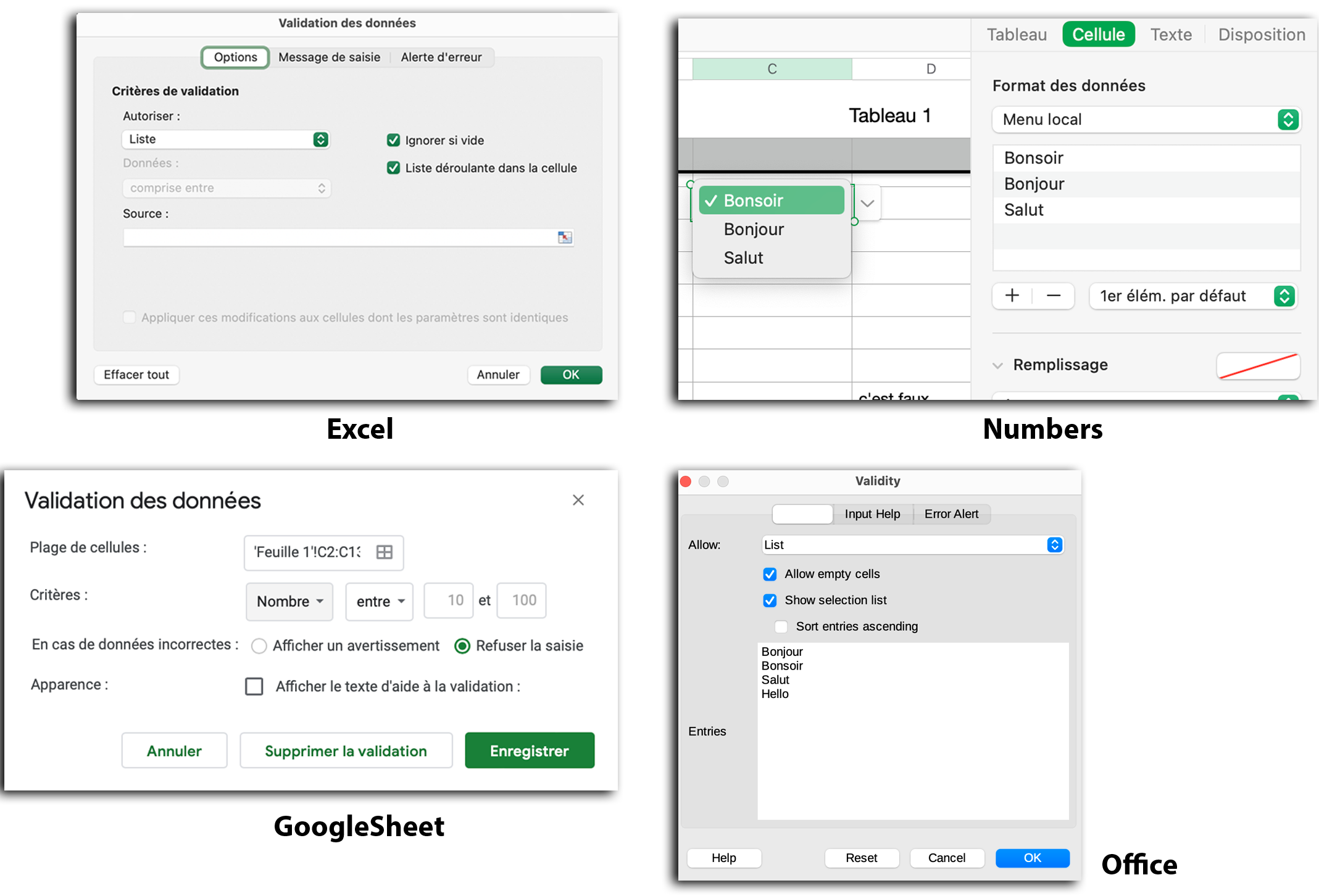Choose Bonjour in the Numbers cell popup menu

[x=772, y=230]
